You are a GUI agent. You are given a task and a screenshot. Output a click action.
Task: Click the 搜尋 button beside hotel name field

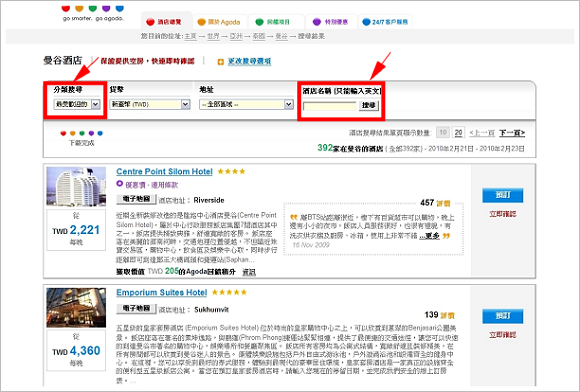coord(368,105)
